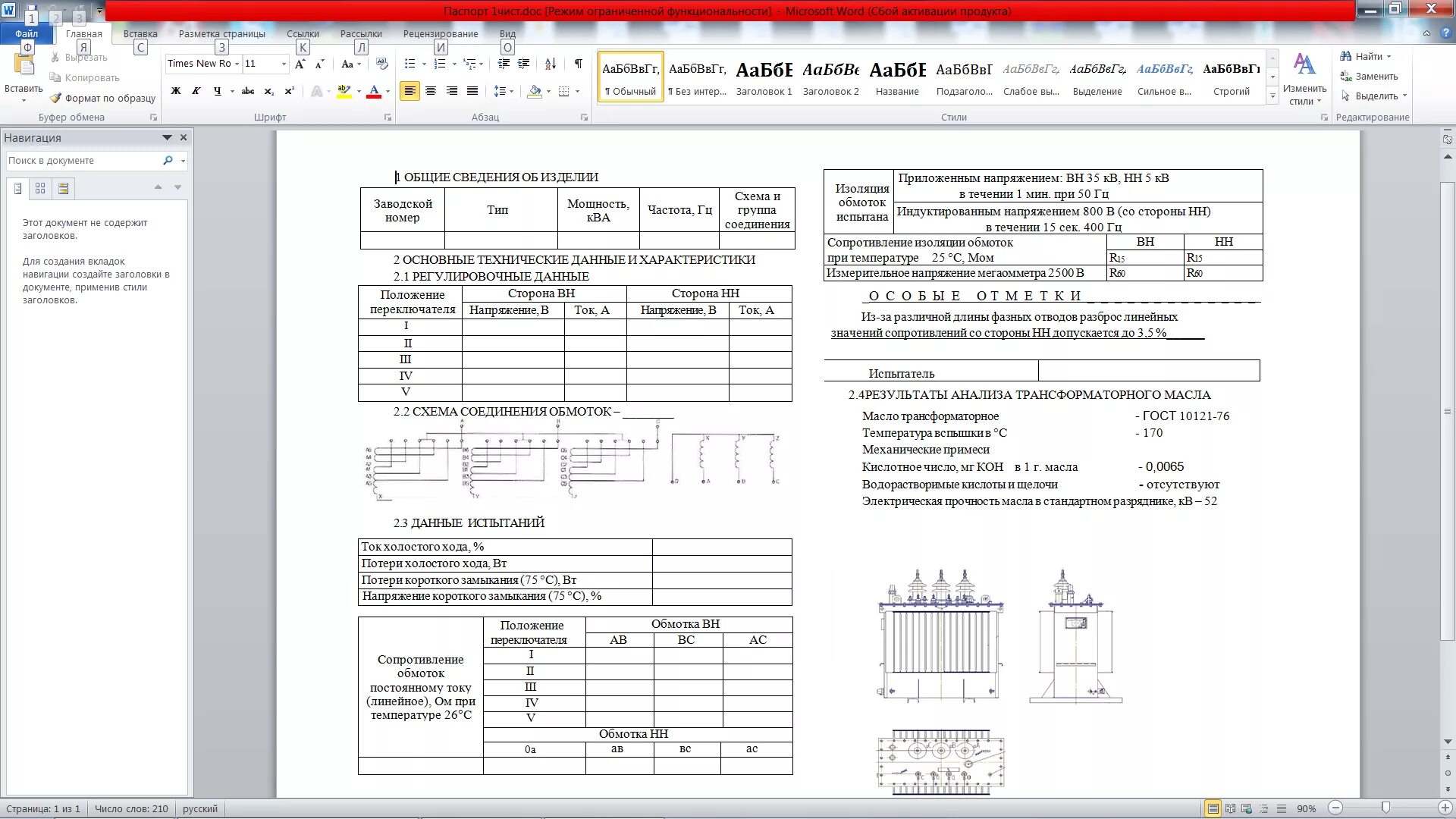
Task: Center-align the paragraph text
Action: click(x=431, y=91)
